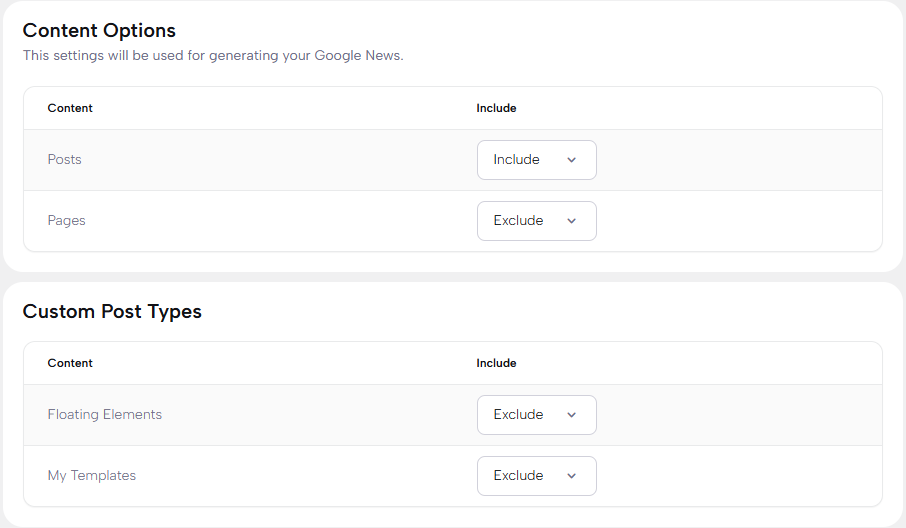Open the Posts include dropdown
906x528 pixels.
pos(536,160)
